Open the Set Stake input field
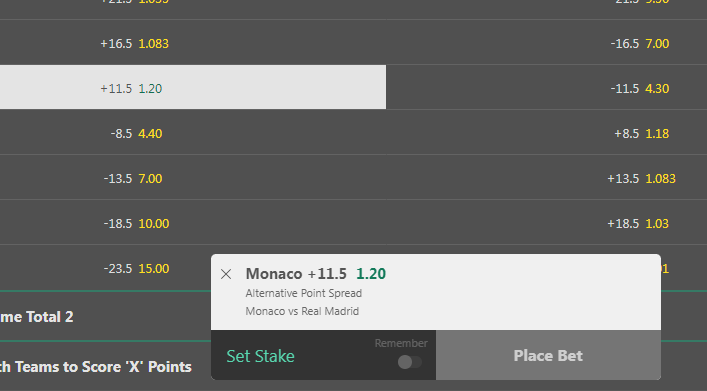This screenshot has width=707, height=391. click(x=323, y=355)
